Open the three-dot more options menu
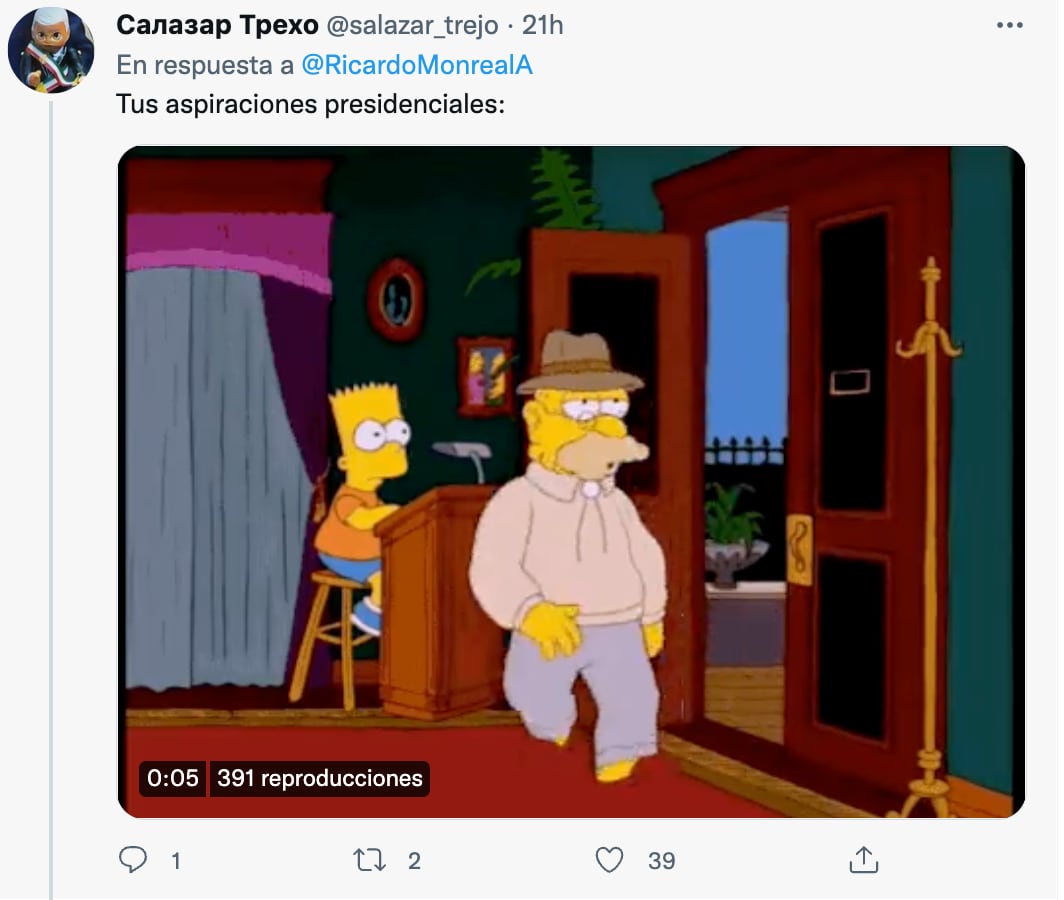1064x900 pixels. (1010, 25)
